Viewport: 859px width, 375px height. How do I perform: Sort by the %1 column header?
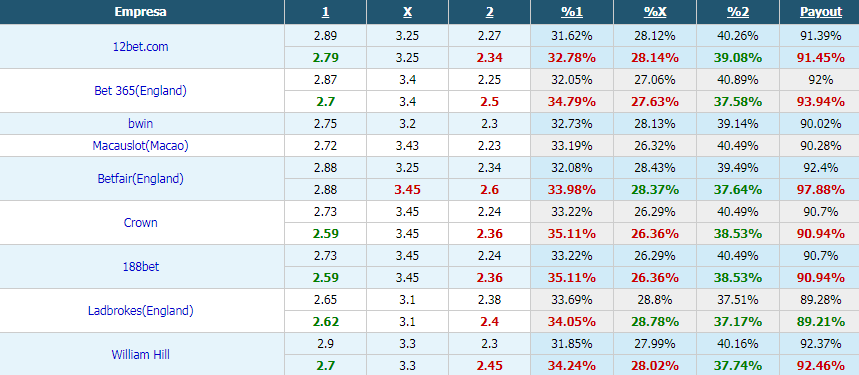pyautogui.click(x=572, y=12)
